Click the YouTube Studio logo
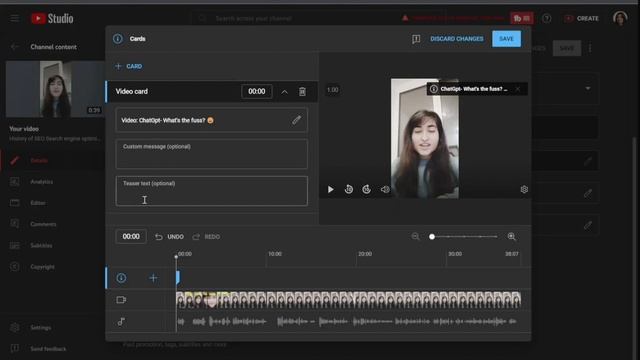The image size is (640, 360). click(52, 18)
